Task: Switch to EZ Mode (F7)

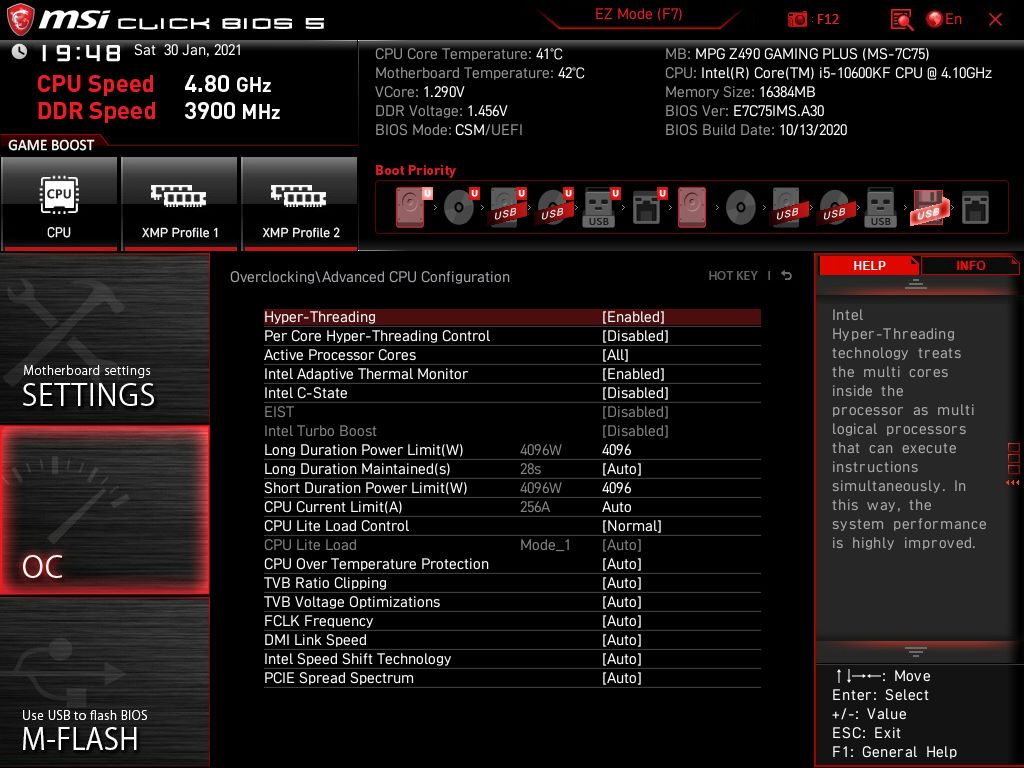Action: (x=638, y=14)
